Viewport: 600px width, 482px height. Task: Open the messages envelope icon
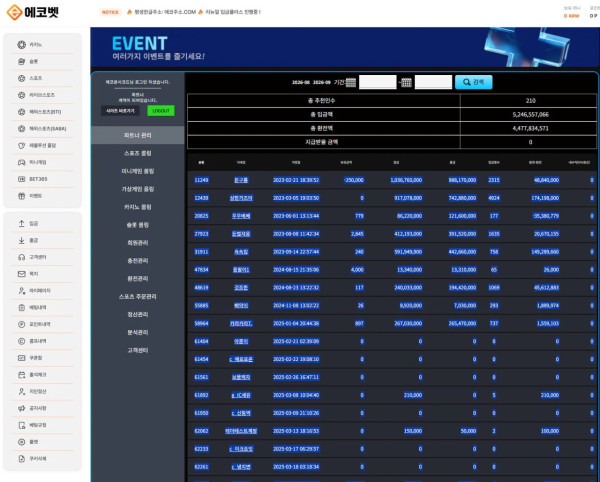point(22,274)
